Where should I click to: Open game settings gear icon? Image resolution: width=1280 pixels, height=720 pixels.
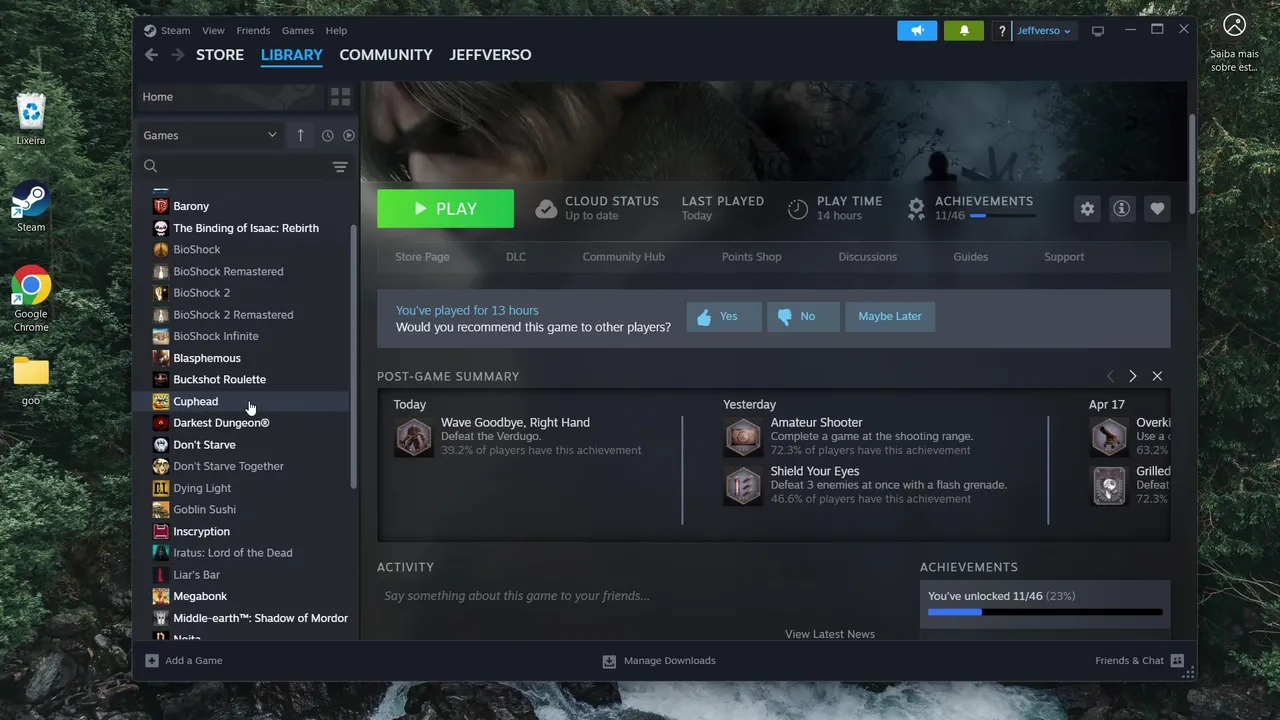tap(1088, 209)
